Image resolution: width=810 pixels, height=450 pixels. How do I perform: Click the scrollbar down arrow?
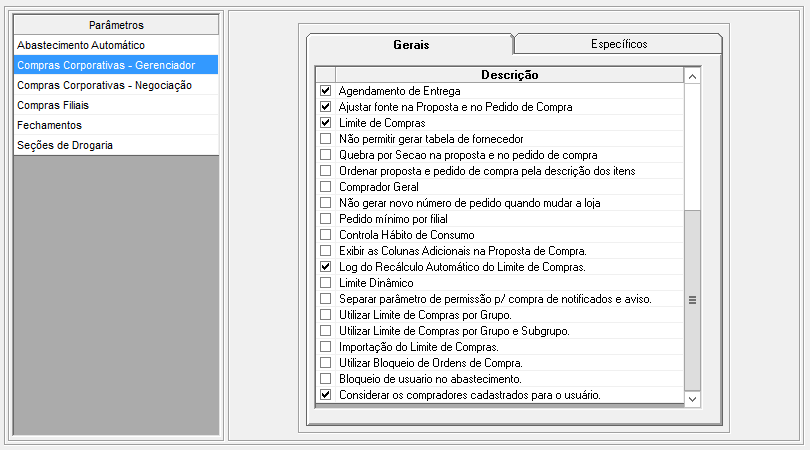click(x=692, y=399)
